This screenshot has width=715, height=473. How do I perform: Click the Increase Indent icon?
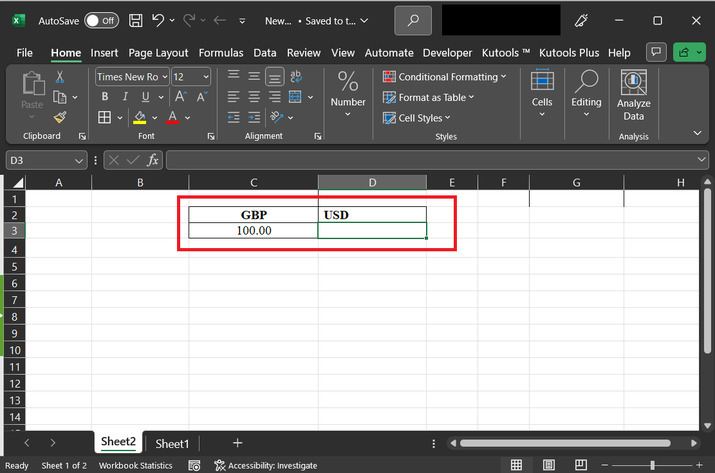coord(254,117)
